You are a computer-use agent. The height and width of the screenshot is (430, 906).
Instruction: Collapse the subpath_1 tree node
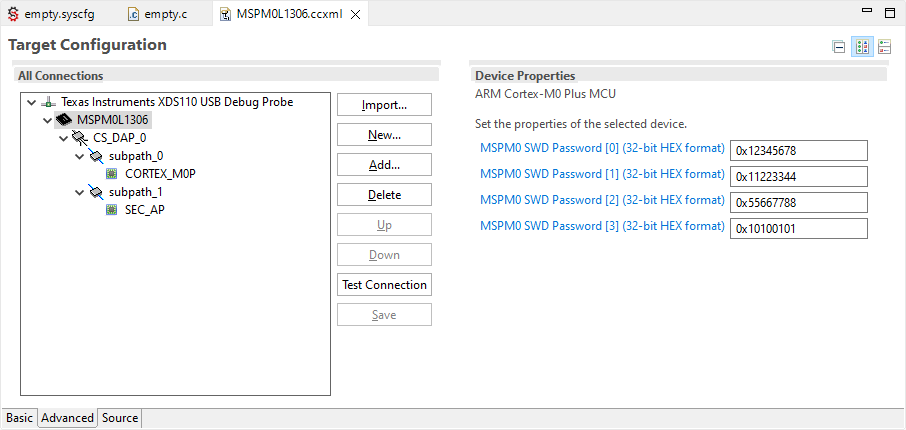tap(79, 192)
